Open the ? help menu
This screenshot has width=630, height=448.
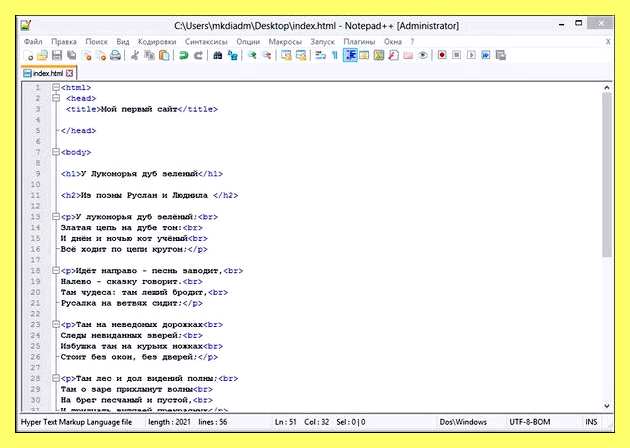pos(412,42)
